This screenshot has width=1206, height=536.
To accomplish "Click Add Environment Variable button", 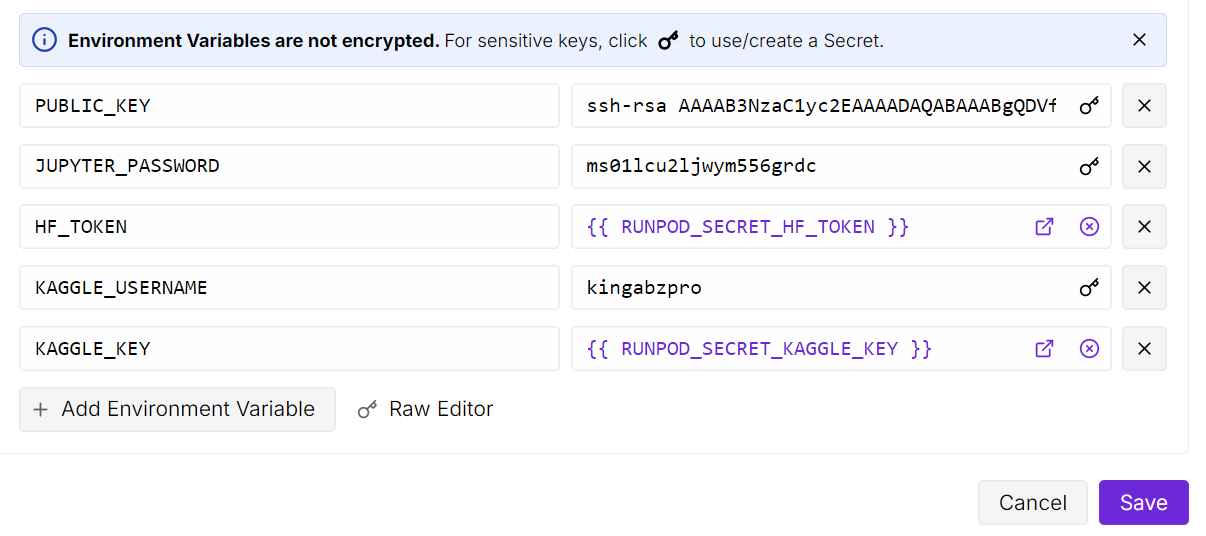I will tap(177, 409).
